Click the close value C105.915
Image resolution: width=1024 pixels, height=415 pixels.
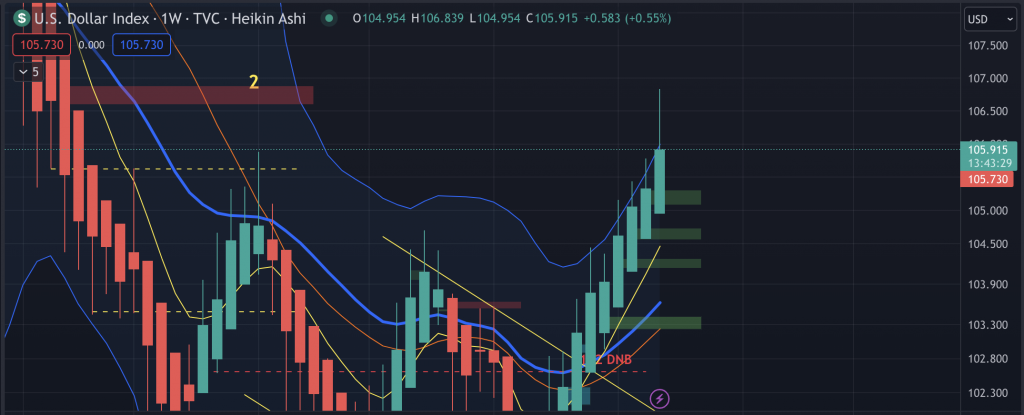click(554, 18)
